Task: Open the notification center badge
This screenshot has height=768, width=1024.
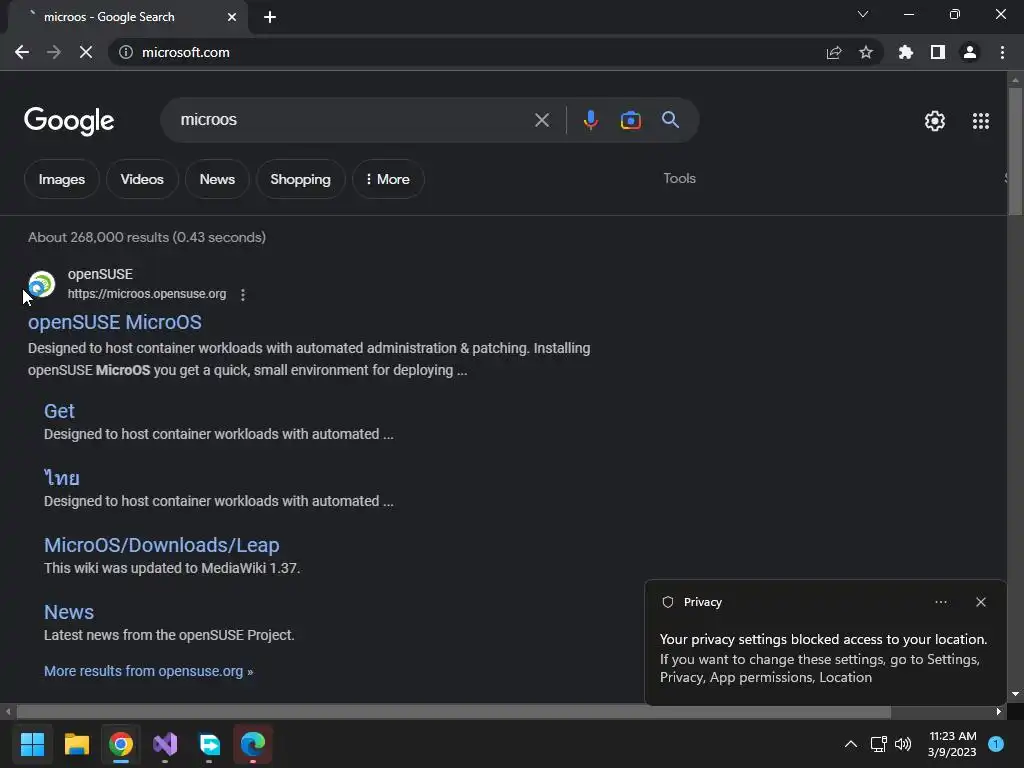Action: coord(996,744)
